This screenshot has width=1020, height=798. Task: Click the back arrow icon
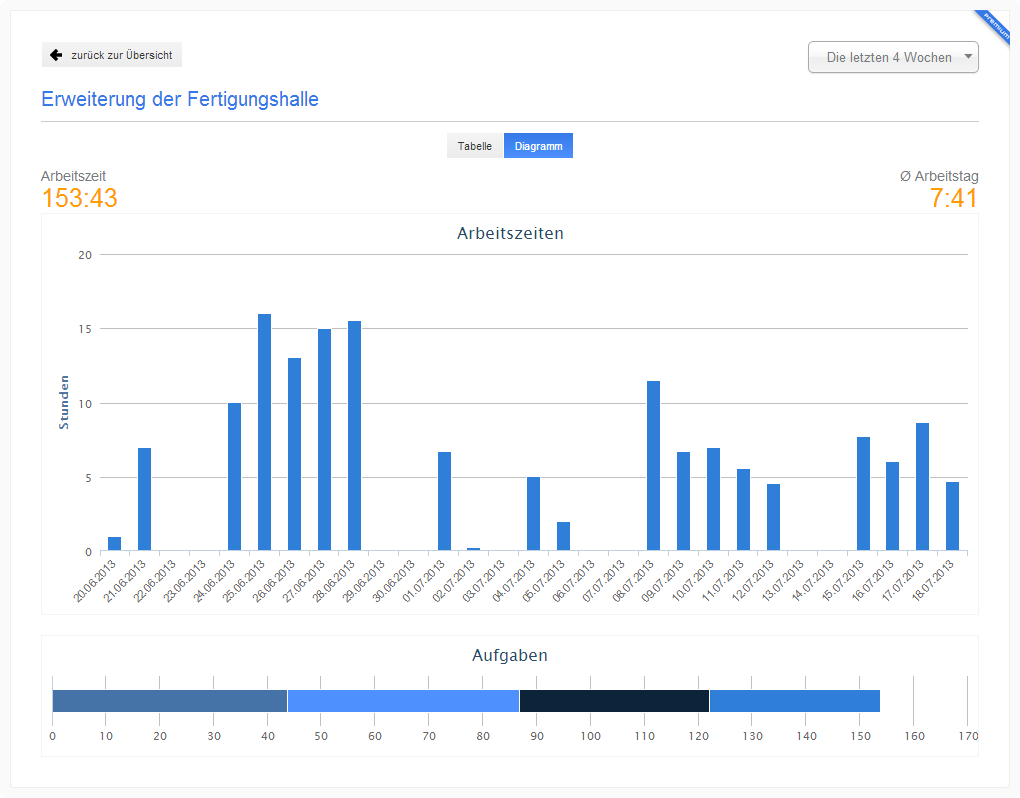click(x=56, y=55)
